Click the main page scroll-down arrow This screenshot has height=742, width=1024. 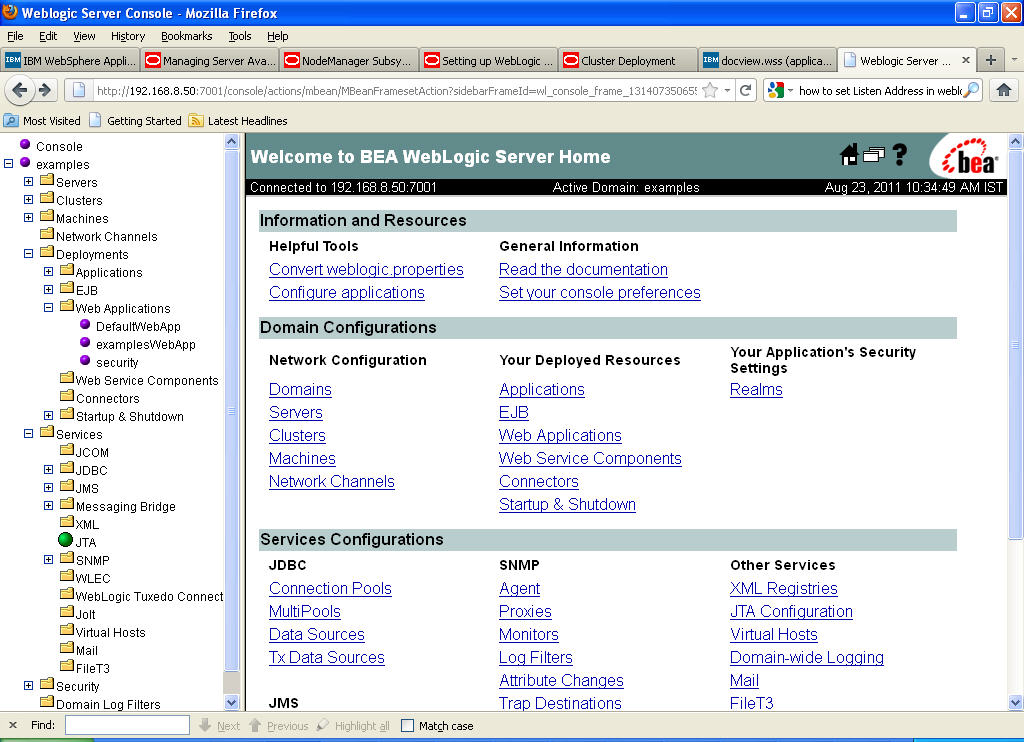click(x=1016, y=703)
